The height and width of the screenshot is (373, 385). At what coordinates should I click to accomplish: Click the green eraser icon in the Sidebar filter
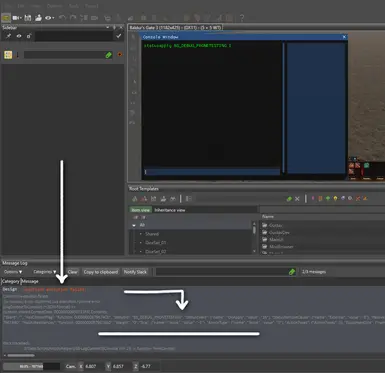(108, 55)
